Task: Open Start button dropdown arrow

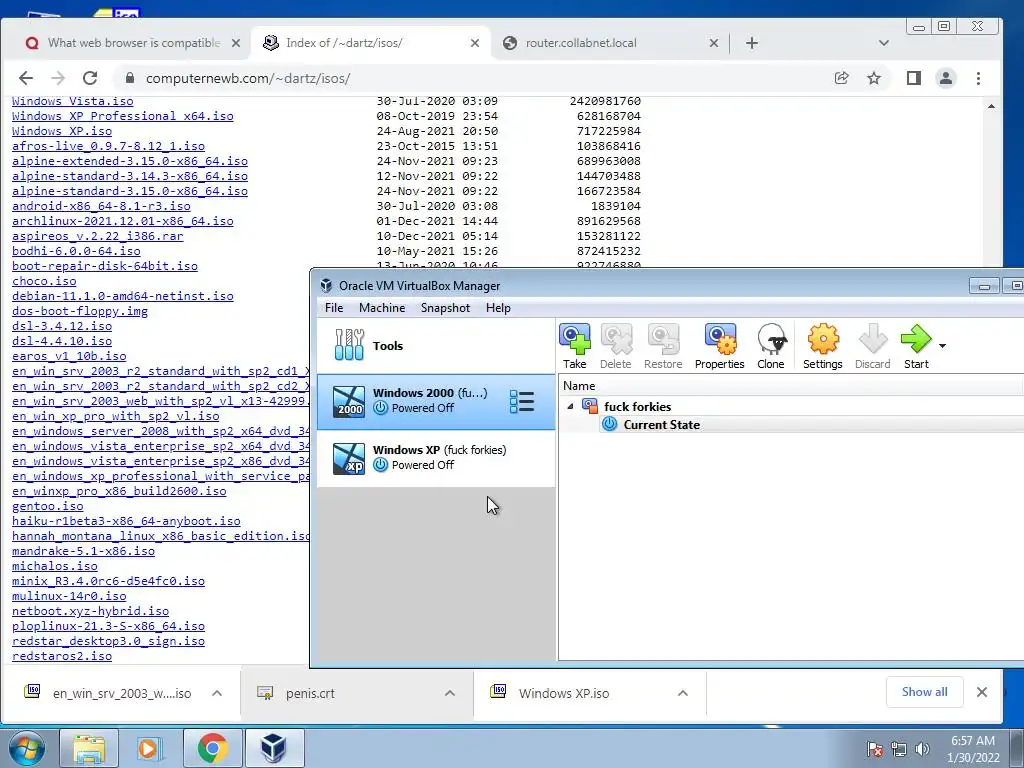Action: click(942, 345)
